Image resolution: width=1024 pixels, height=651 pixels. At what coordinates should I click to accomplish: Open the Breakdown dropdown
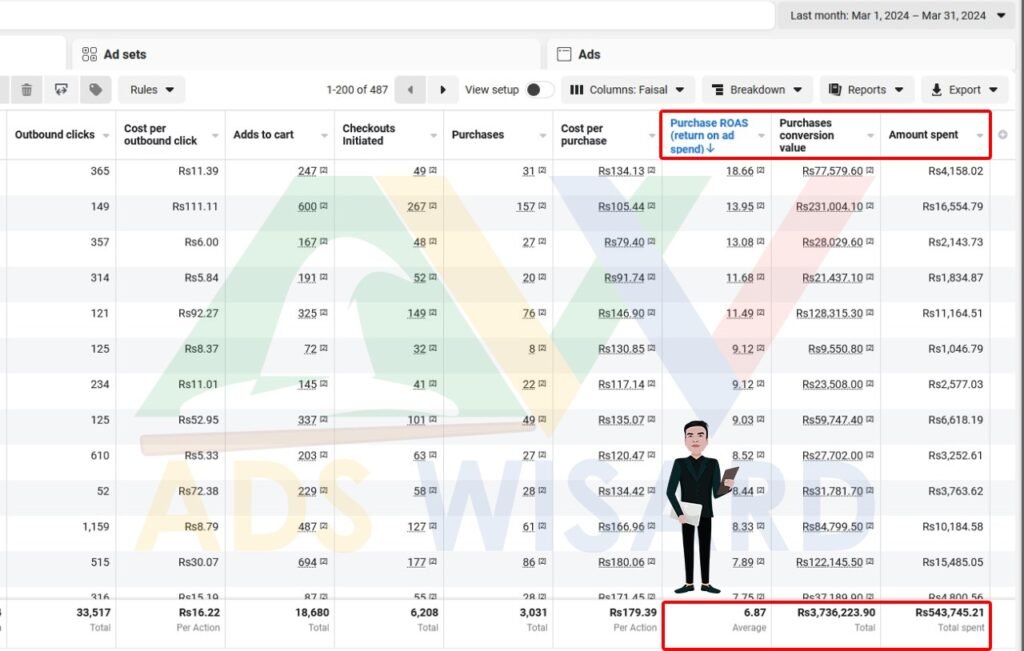pyautogui.click(x=757, y=89)
